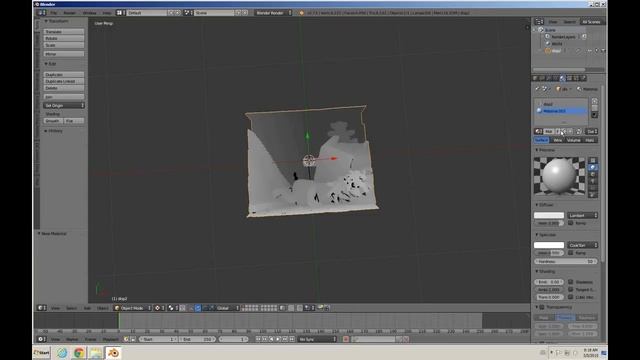Select flat plane preview type icon
Screen dimensions: 640x360
click(593, 160)
